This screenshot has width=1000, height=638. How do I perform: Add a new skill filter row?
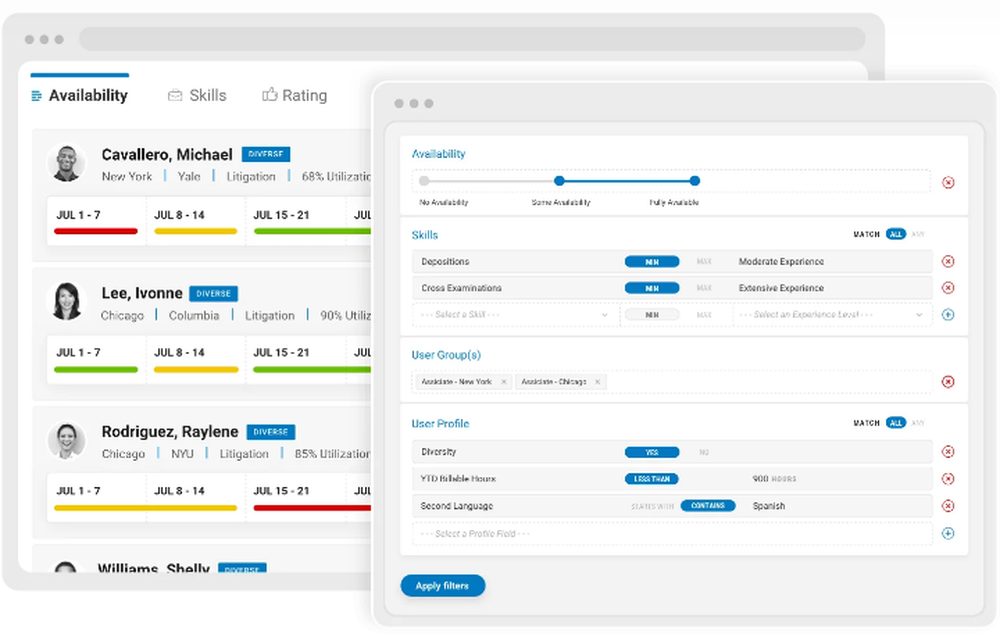coord(948,315)
